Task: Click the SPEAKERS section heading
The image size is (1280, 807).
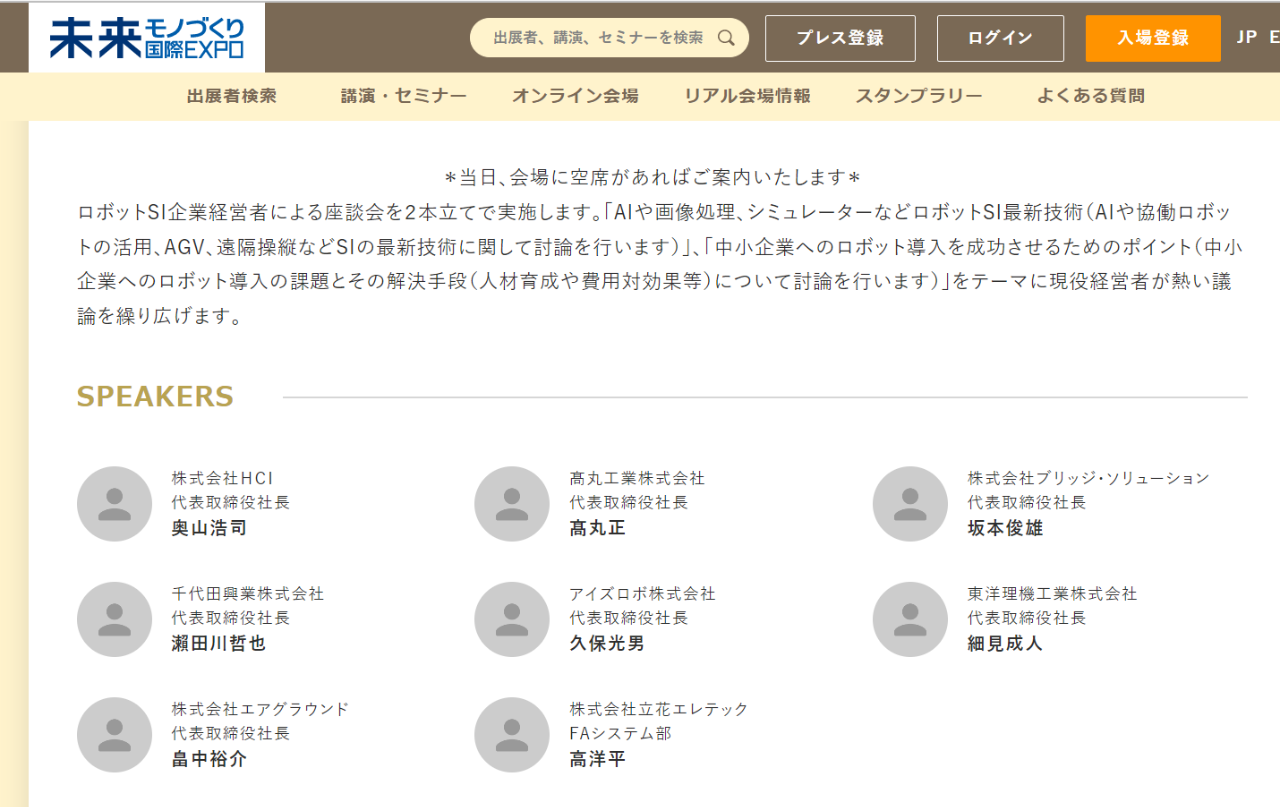Action: (155, 396)
